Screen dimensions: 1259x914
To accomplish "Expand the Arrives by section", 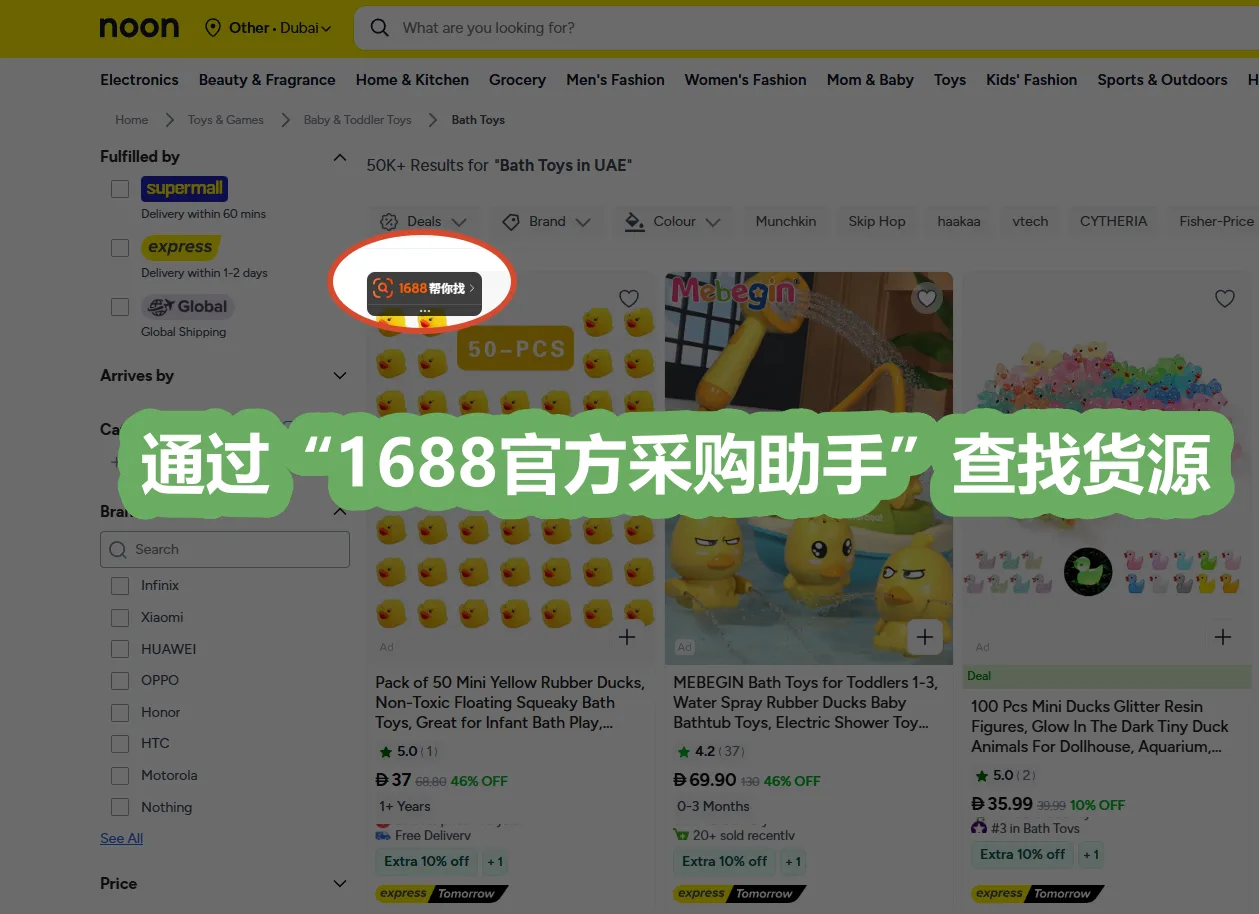I will point(340,376).
